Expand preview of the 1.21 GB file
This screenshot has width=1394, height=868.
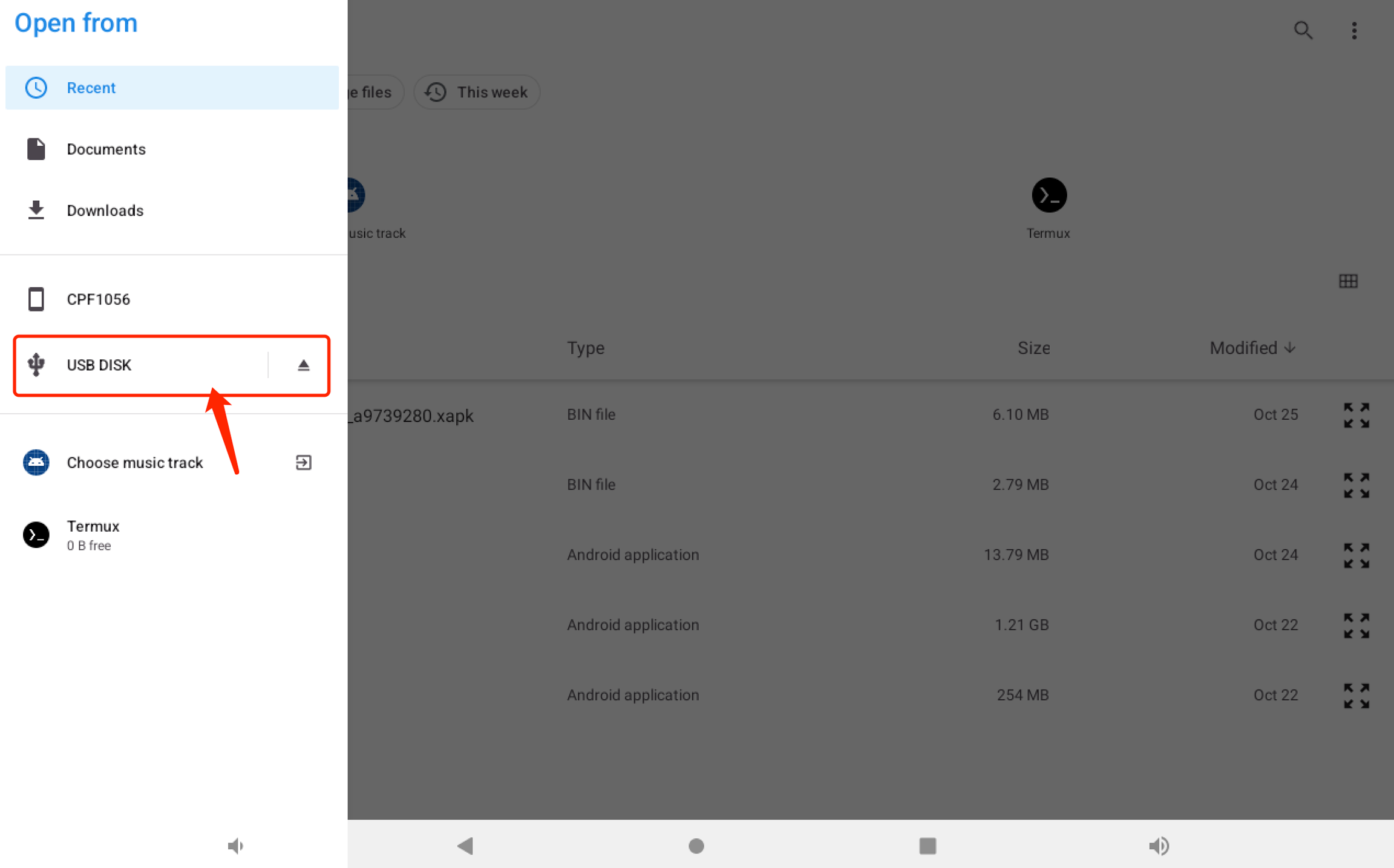tap(1356, 625)
